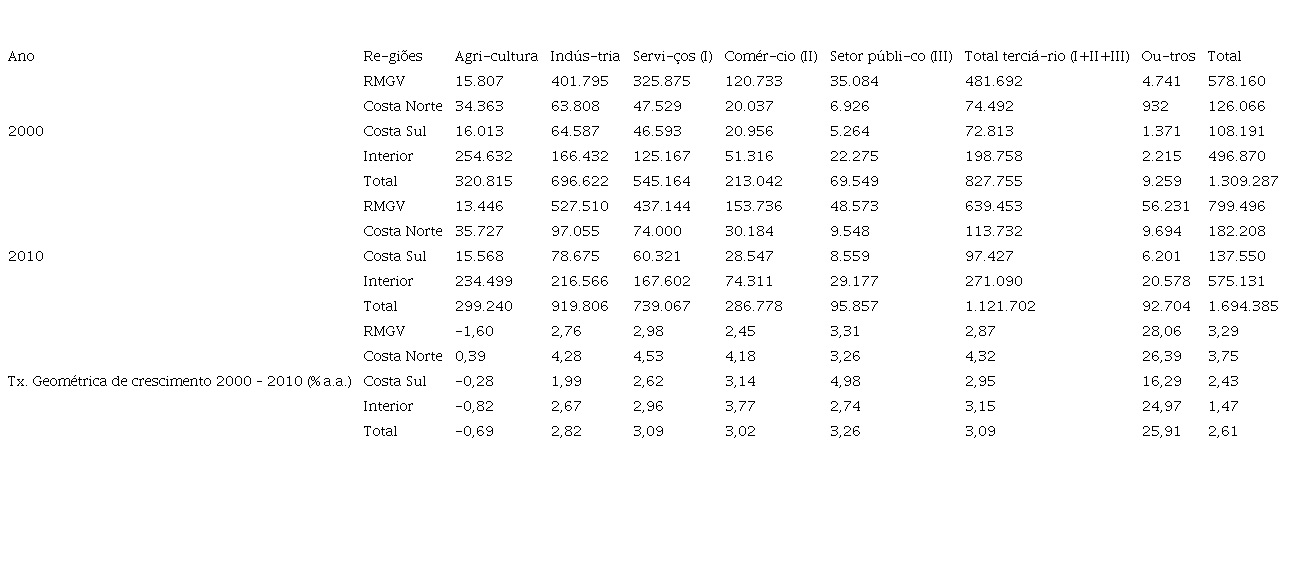Click the "2000" year row label
The height and width of the screenshot is (583, 1291).
point(26,131)
